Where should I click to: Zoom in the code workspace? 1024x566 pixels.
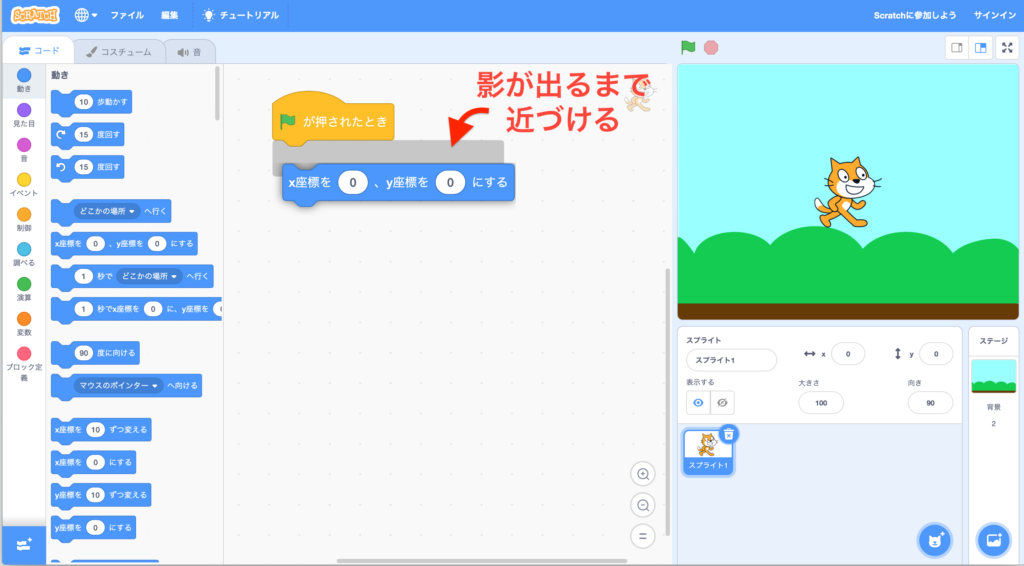643,474
